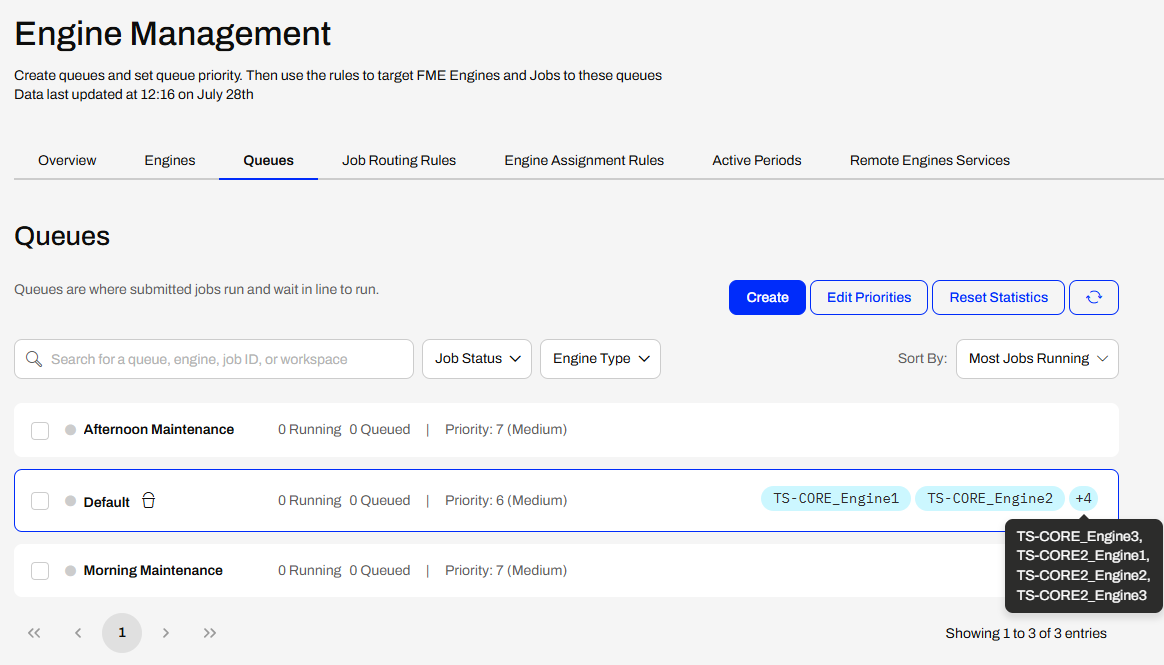This screenshot has width=1164, height=665.
Task: Check the Afternoon Maintenance queue checkbox
Action: [40, 430]
